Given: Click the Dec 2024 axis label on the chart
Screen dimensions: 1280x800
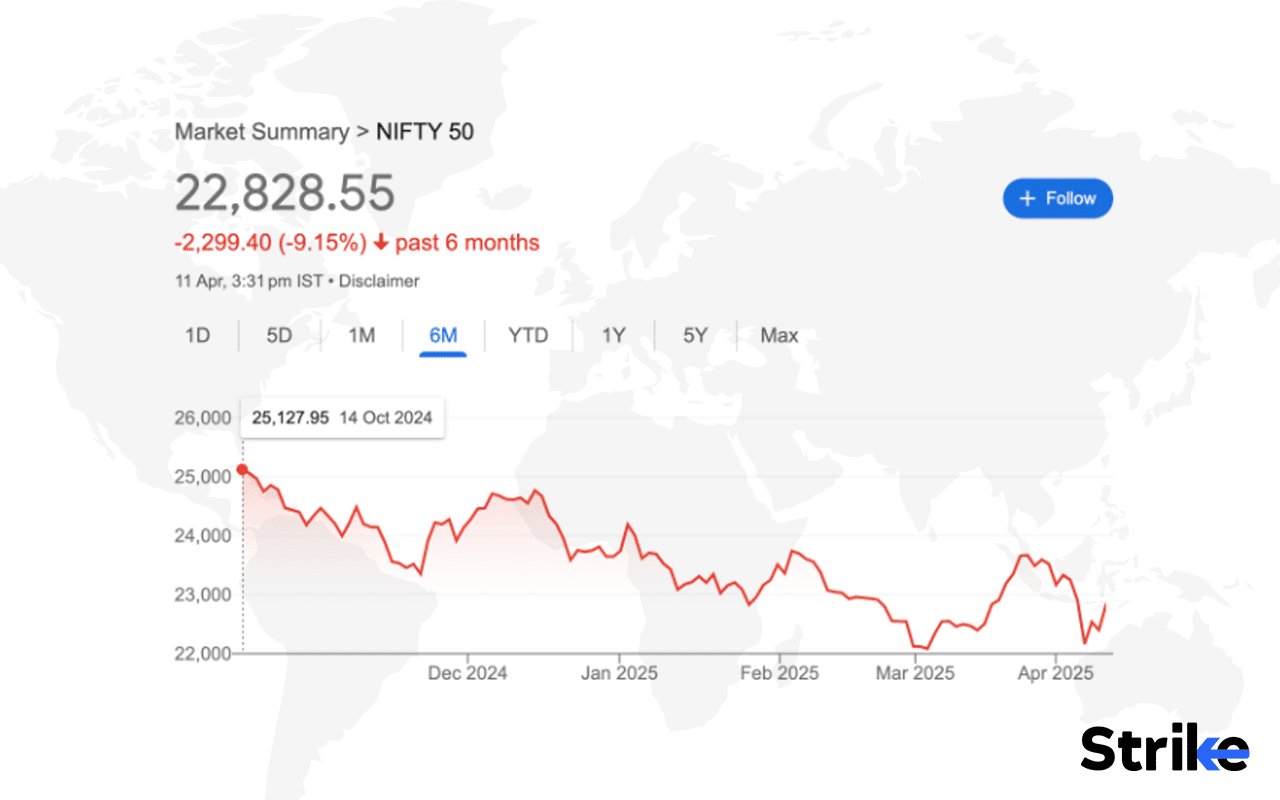Looking at the screenshot, I should pos(467,673).
